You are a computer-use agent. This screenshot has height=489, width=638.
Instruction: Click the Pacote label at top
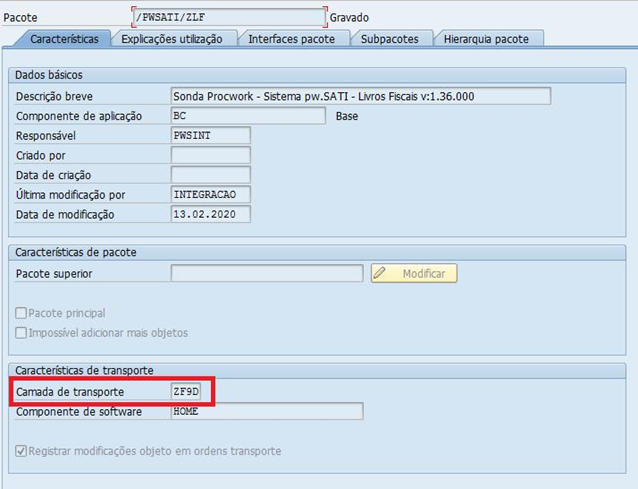[x=20, y=18]
